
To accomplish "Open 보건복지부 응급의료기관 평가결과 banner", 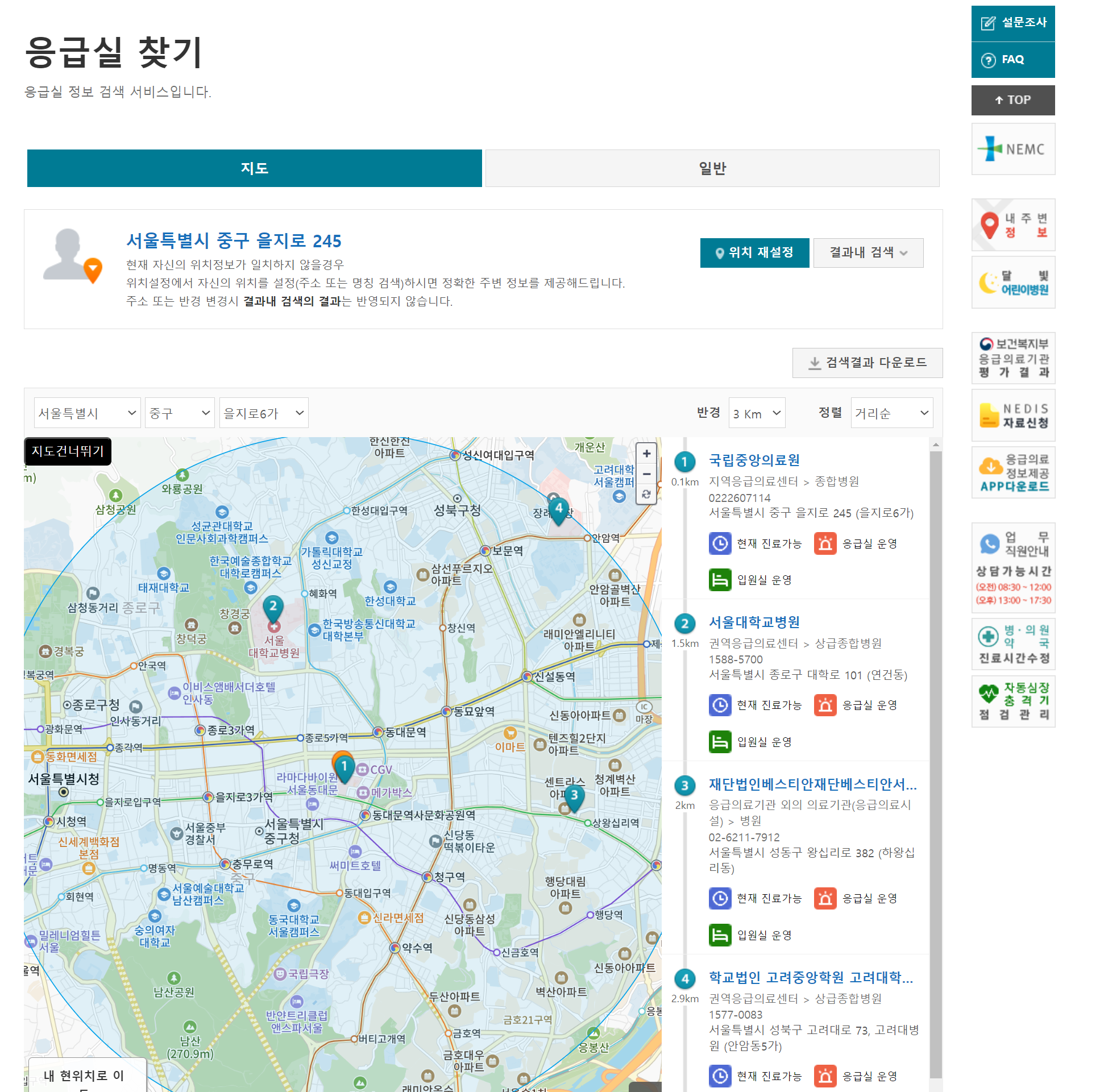I will point(1013,358).
